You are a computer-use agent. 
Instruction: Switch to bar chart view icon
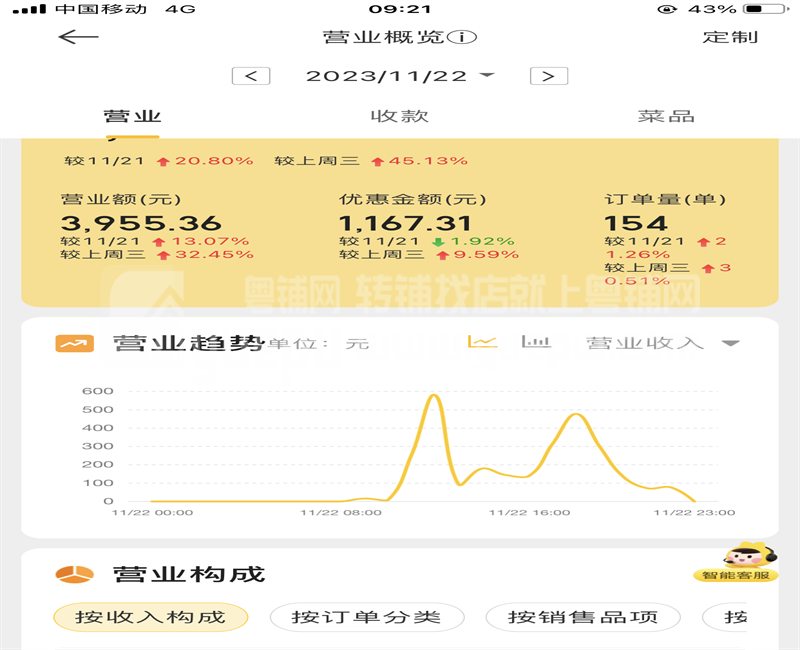(537, 342)
